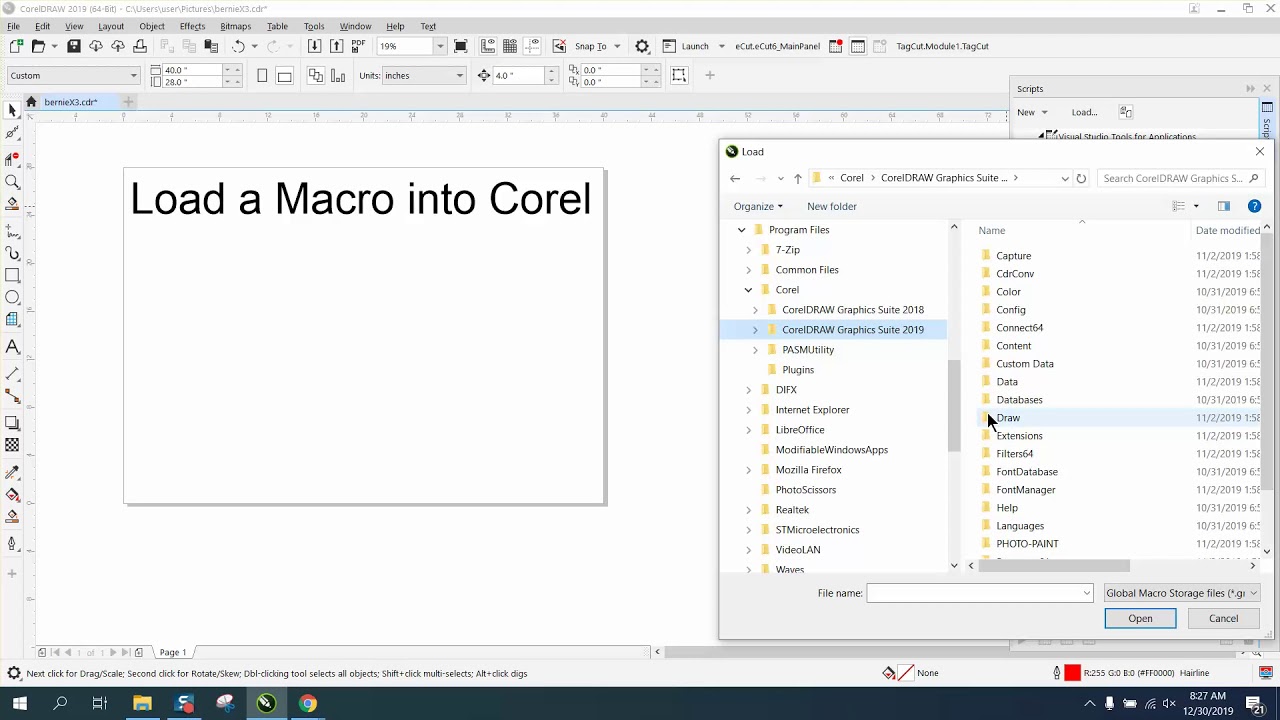Click the Windows Start button
This screenshot has width=1280, height=720.
click(18, 703)
